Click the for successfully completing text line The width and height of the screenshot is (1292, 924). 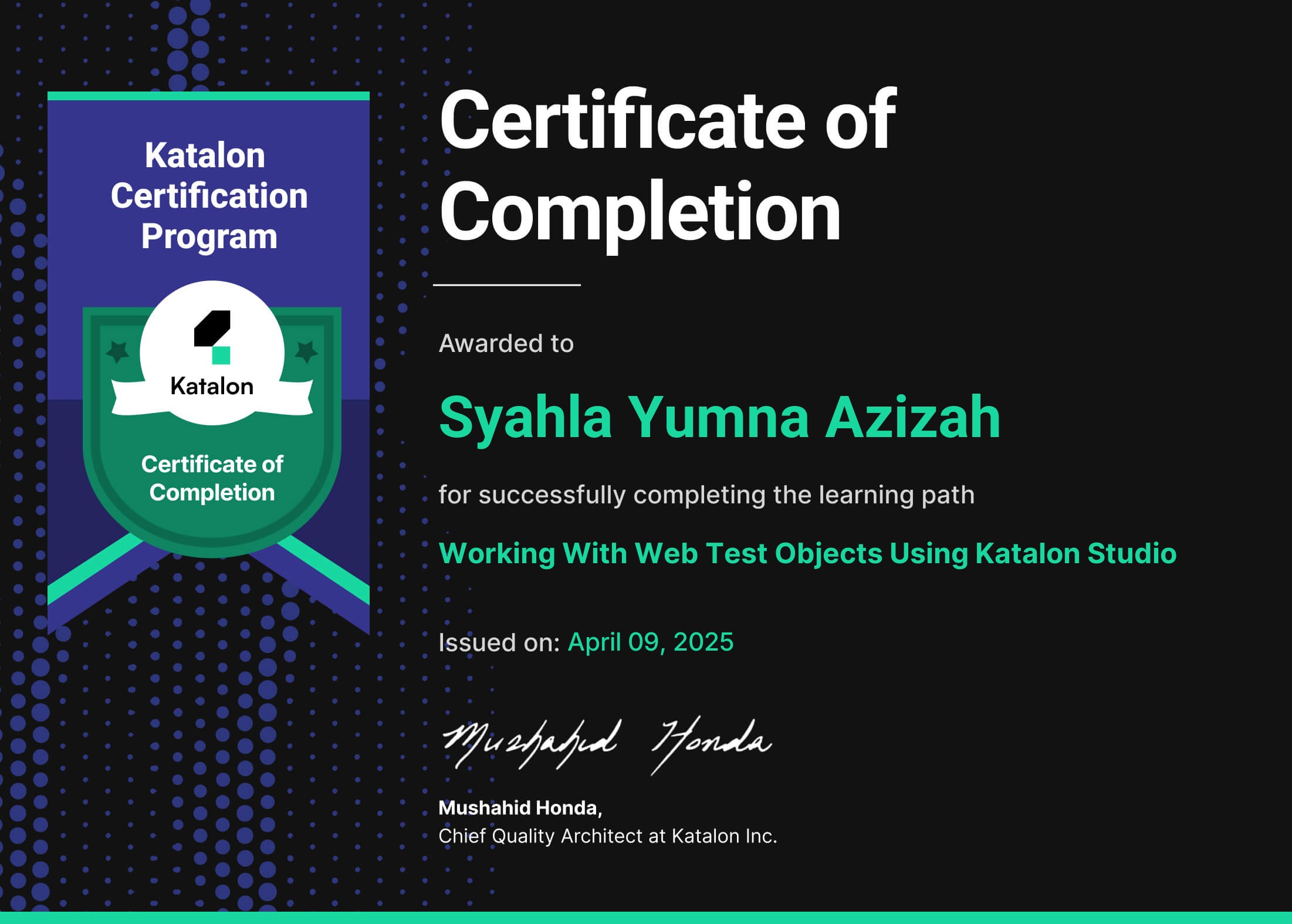pos(706,495)
